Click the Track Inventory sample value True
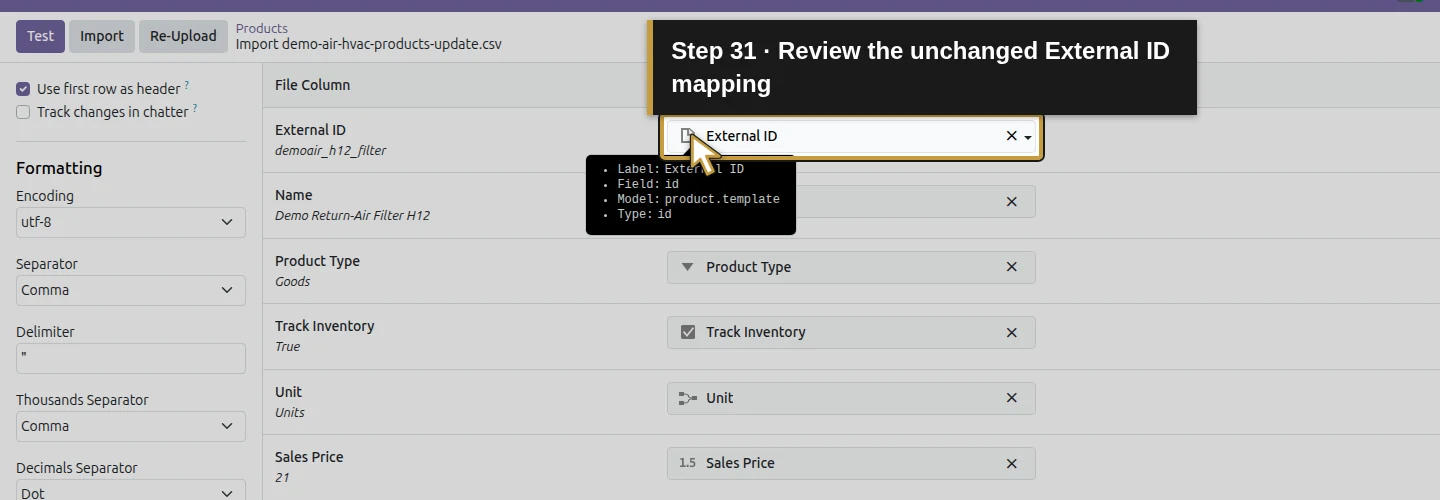This screenshot has height=500, width=1440. [x=287, y=347]
